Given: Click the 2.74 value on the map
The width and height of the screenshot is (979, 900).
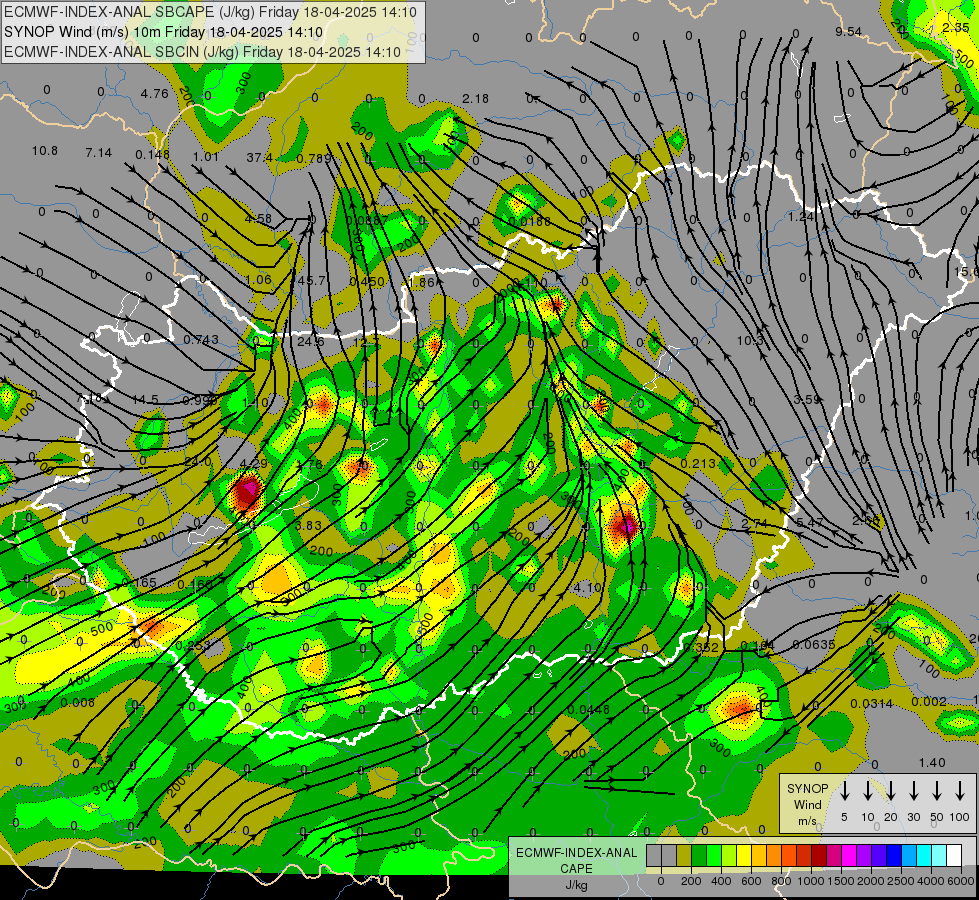Looking at the screenshot, I should click(754, 523).
